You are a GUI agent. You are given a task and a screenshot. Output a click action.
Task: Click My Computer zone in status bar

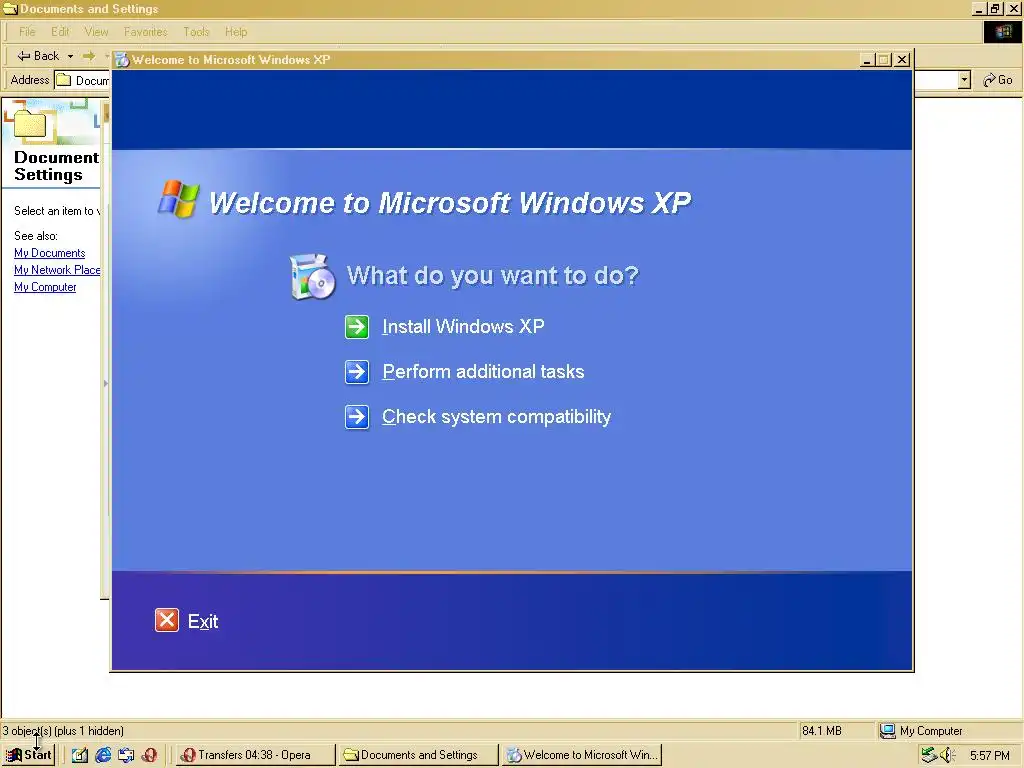coord(921,731)
